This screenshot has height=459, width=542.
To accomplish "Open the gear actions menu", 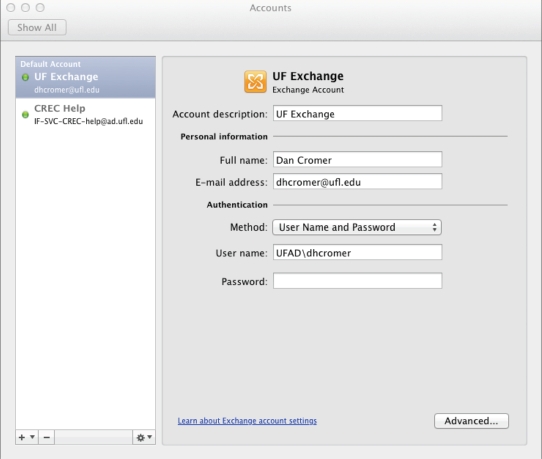I will click(144, 438).
